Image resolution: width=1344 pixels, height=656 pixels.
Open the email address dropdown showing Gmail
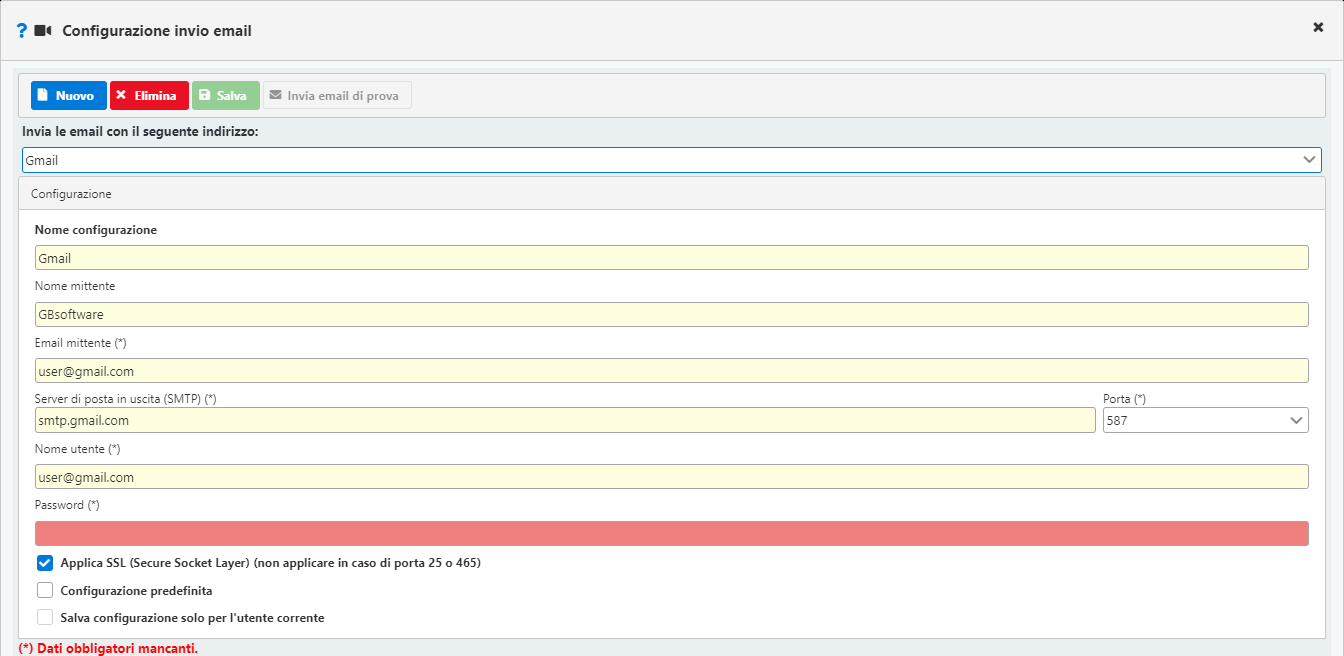pos(671,160)
